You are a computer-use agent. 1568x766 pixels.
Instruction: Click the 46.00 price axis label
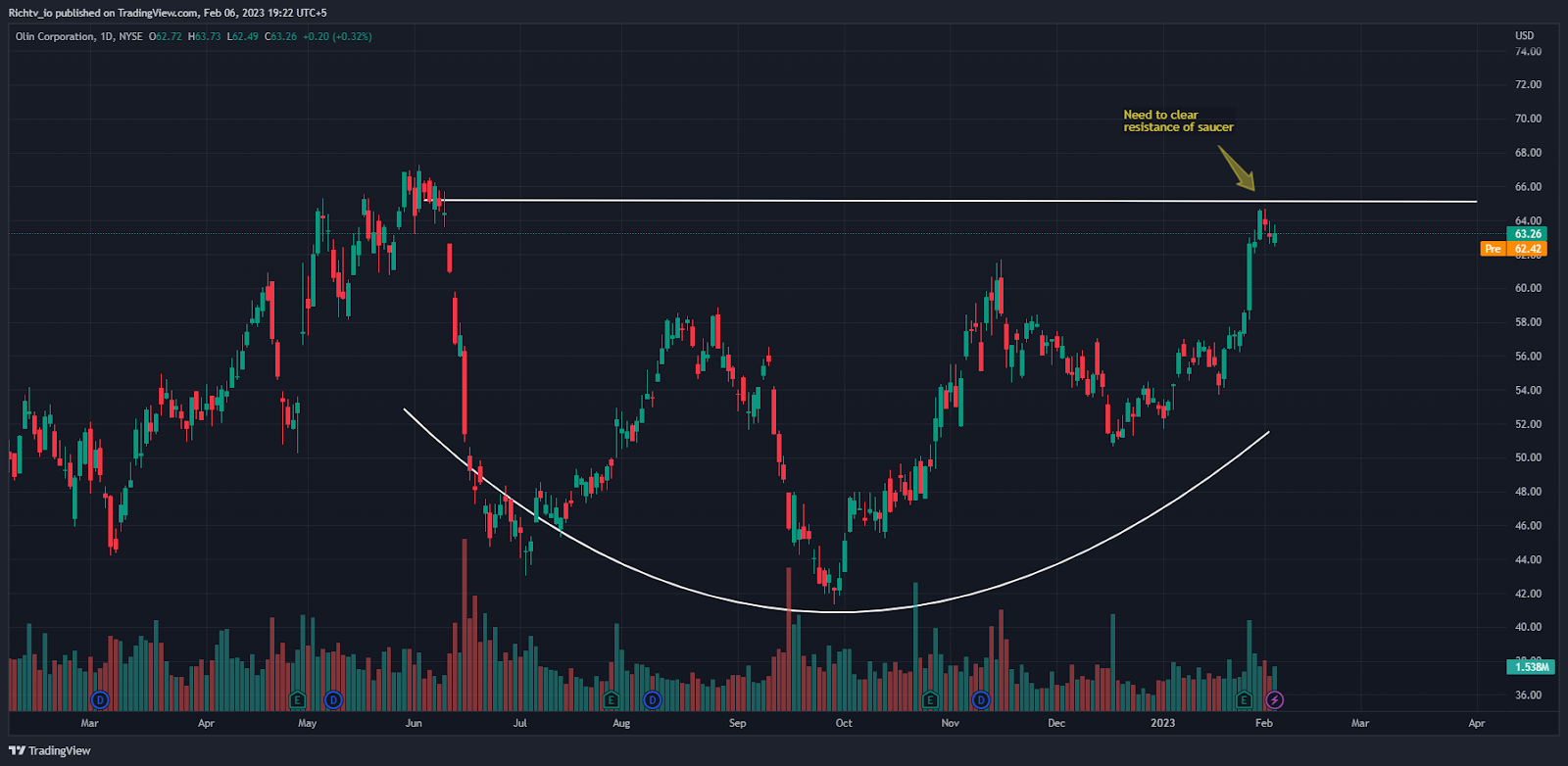tap(1528, 526)
